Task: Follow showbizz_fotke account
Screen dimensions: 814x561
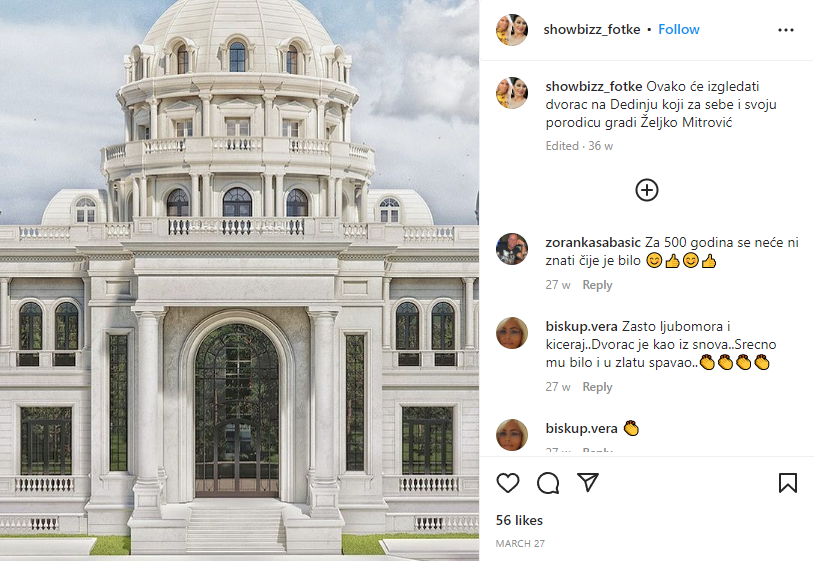Action: (679, 30)
